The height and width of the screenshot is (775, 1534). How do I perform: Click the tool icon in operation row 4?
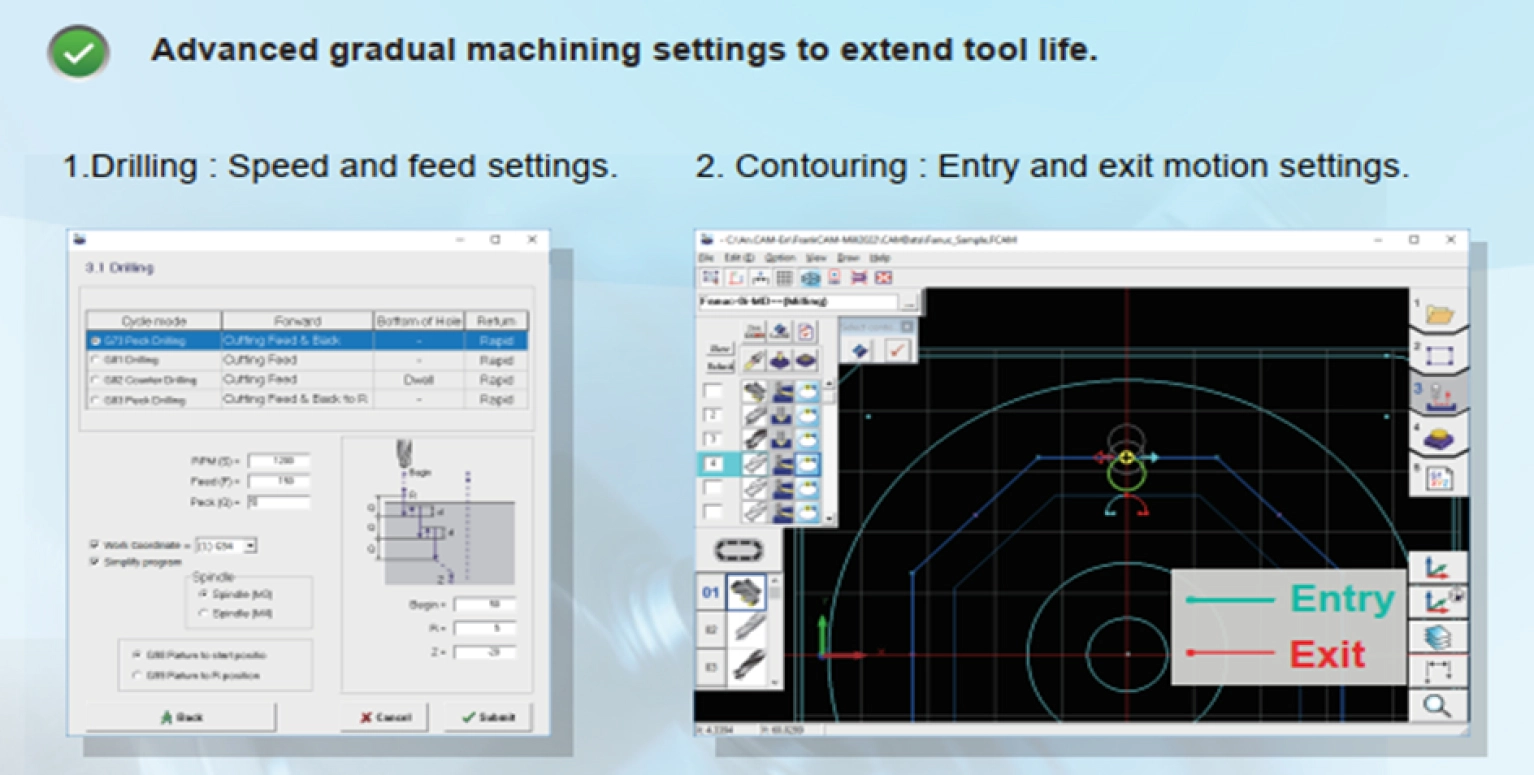point(755,464)
